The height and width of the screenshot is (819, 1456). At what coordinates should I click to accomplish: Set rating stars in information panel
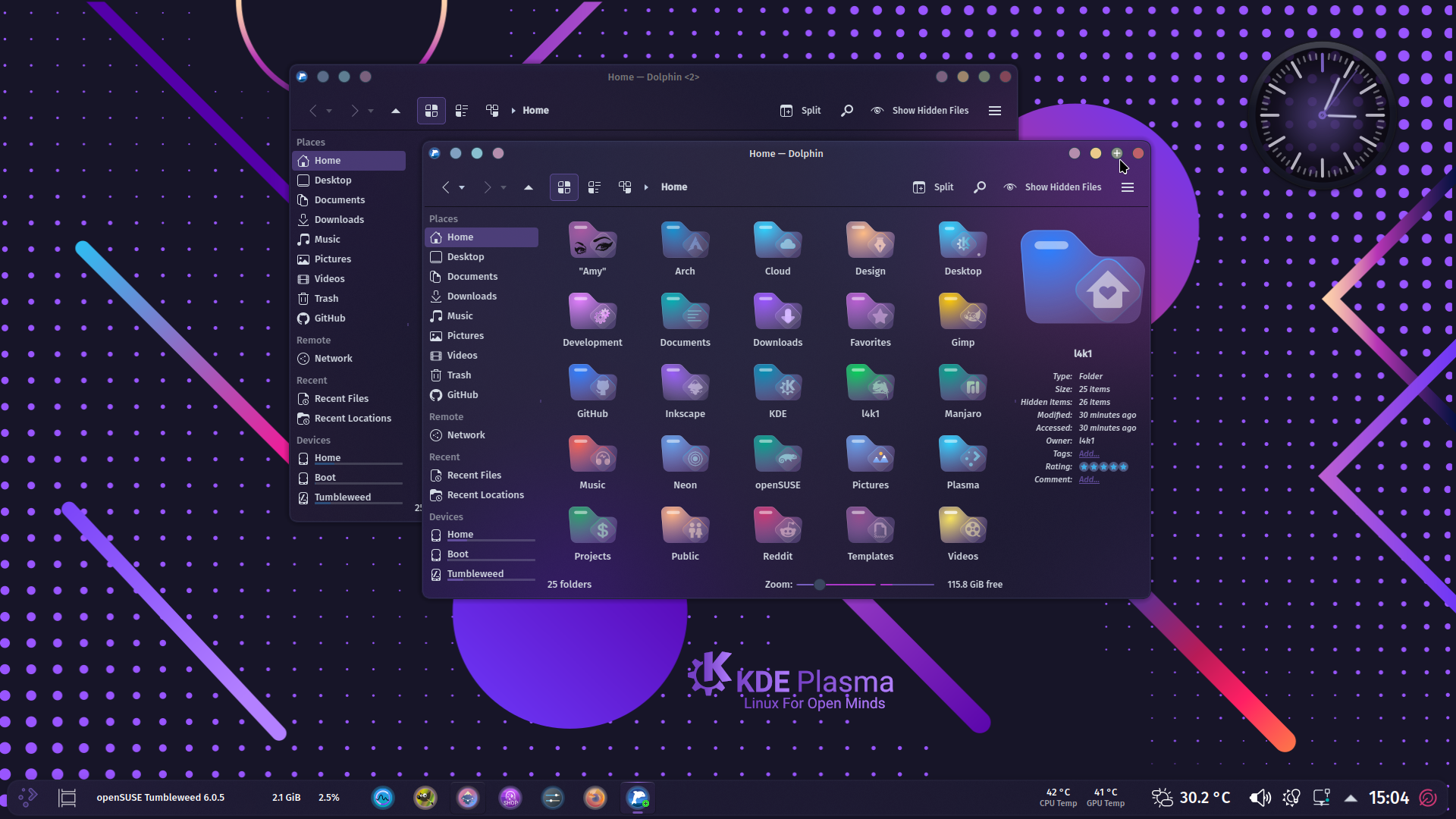pyautogui.click(x=1103, y=467)
